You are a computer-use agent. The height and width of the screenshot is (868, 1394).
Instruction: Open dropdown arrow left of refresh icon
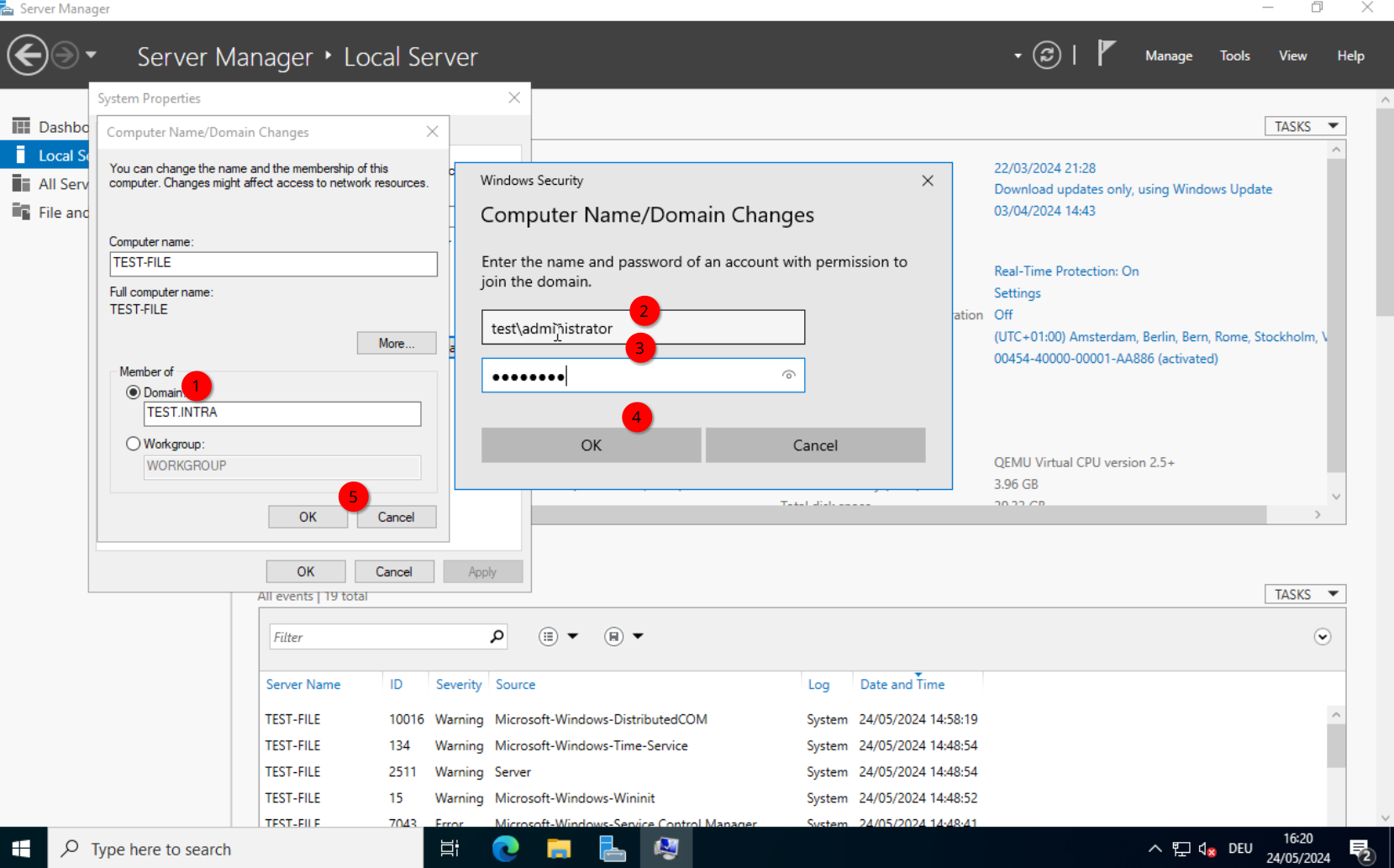[1018, 56]
